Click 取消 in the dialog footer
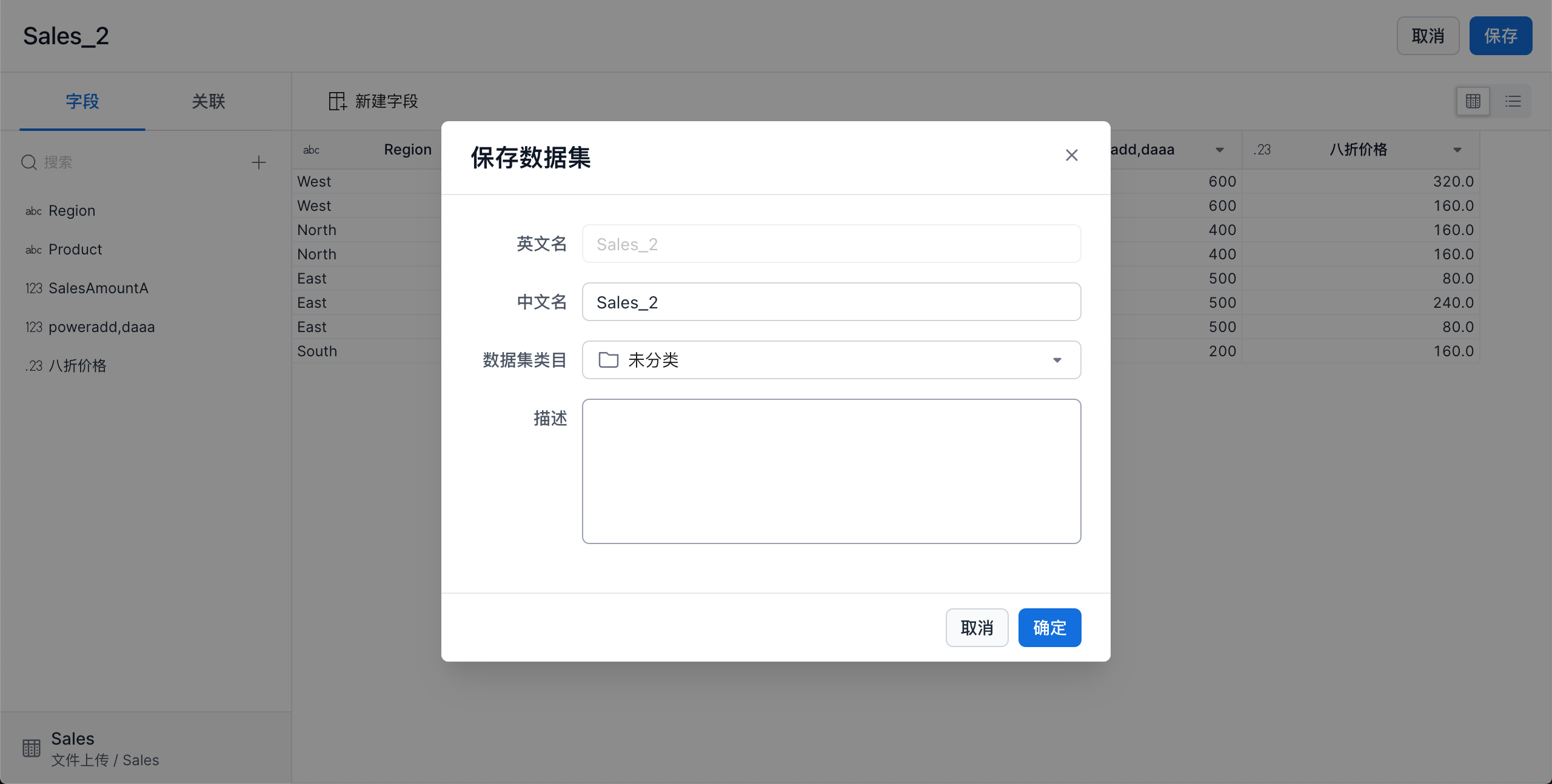Viewport: 1552px width, 784px height. coord(977,628)
